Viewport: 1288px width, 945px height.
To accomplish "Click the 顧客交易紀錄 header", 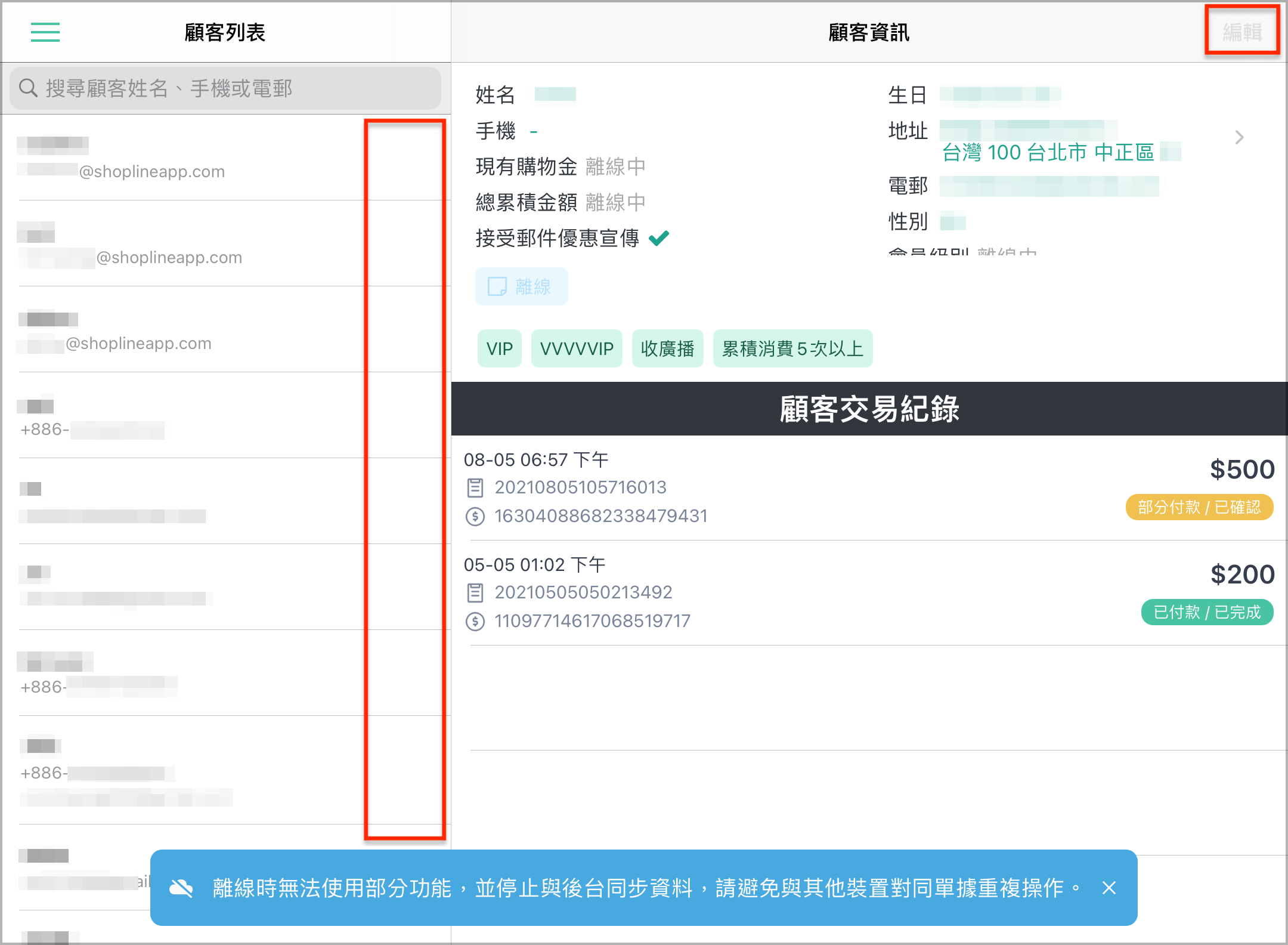I will click(869, 409).
